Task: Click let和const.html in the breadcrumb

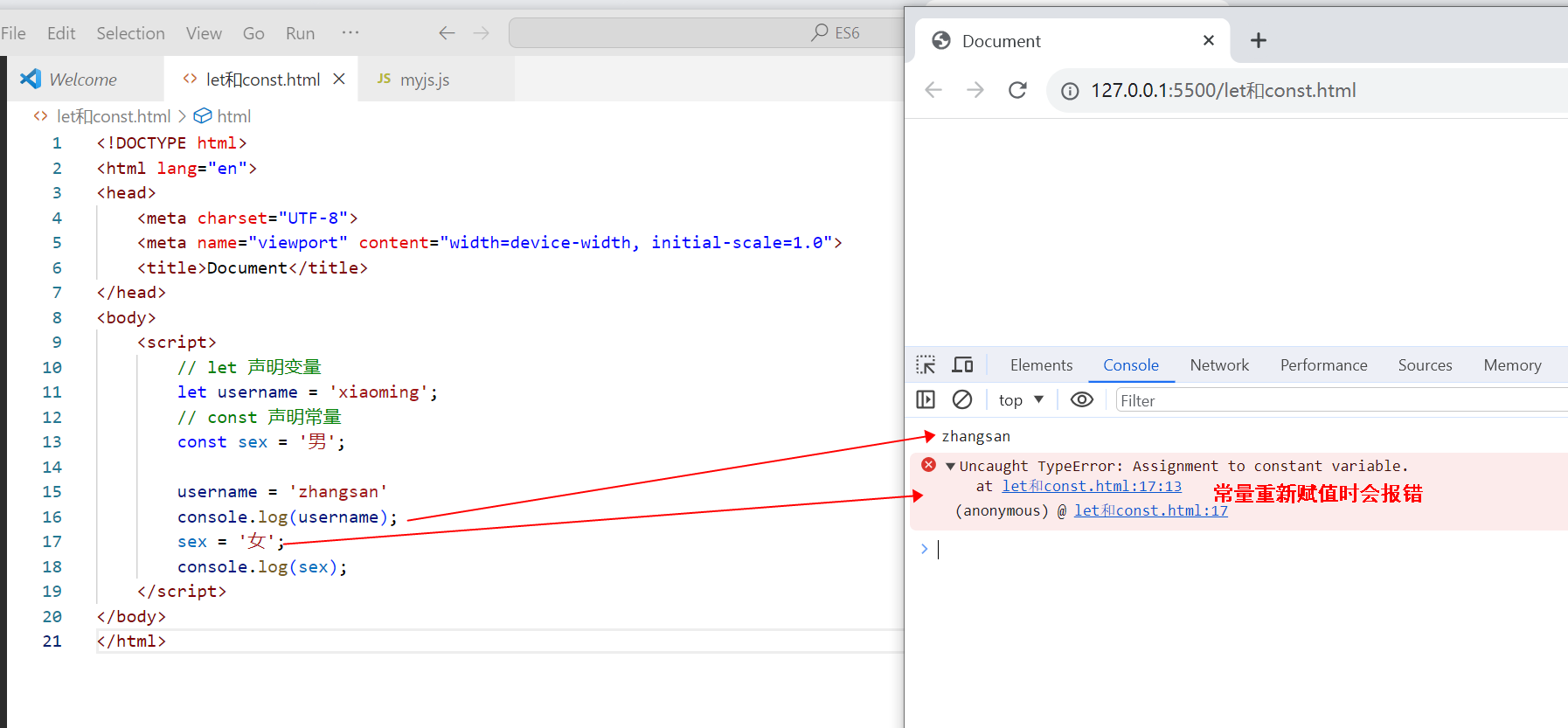Action: [114, 116]
